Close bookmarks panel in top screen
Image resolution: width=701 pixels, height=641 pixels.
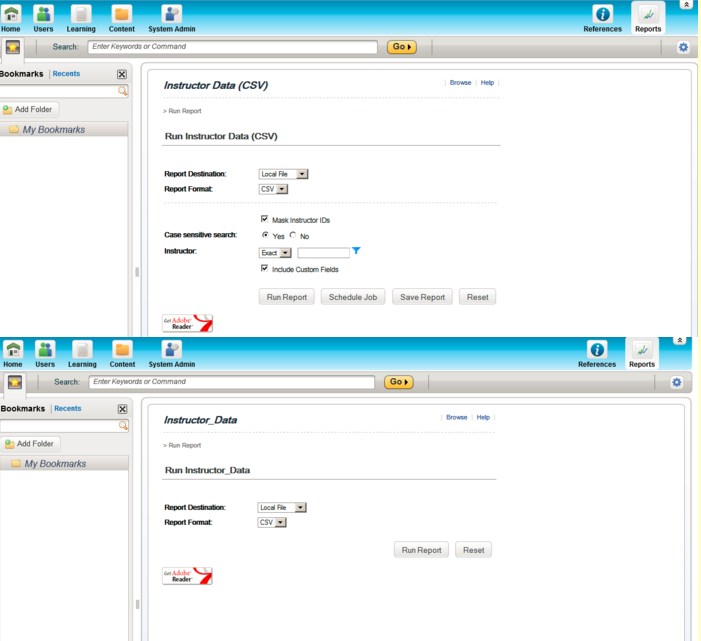click(x=122, y=74)
